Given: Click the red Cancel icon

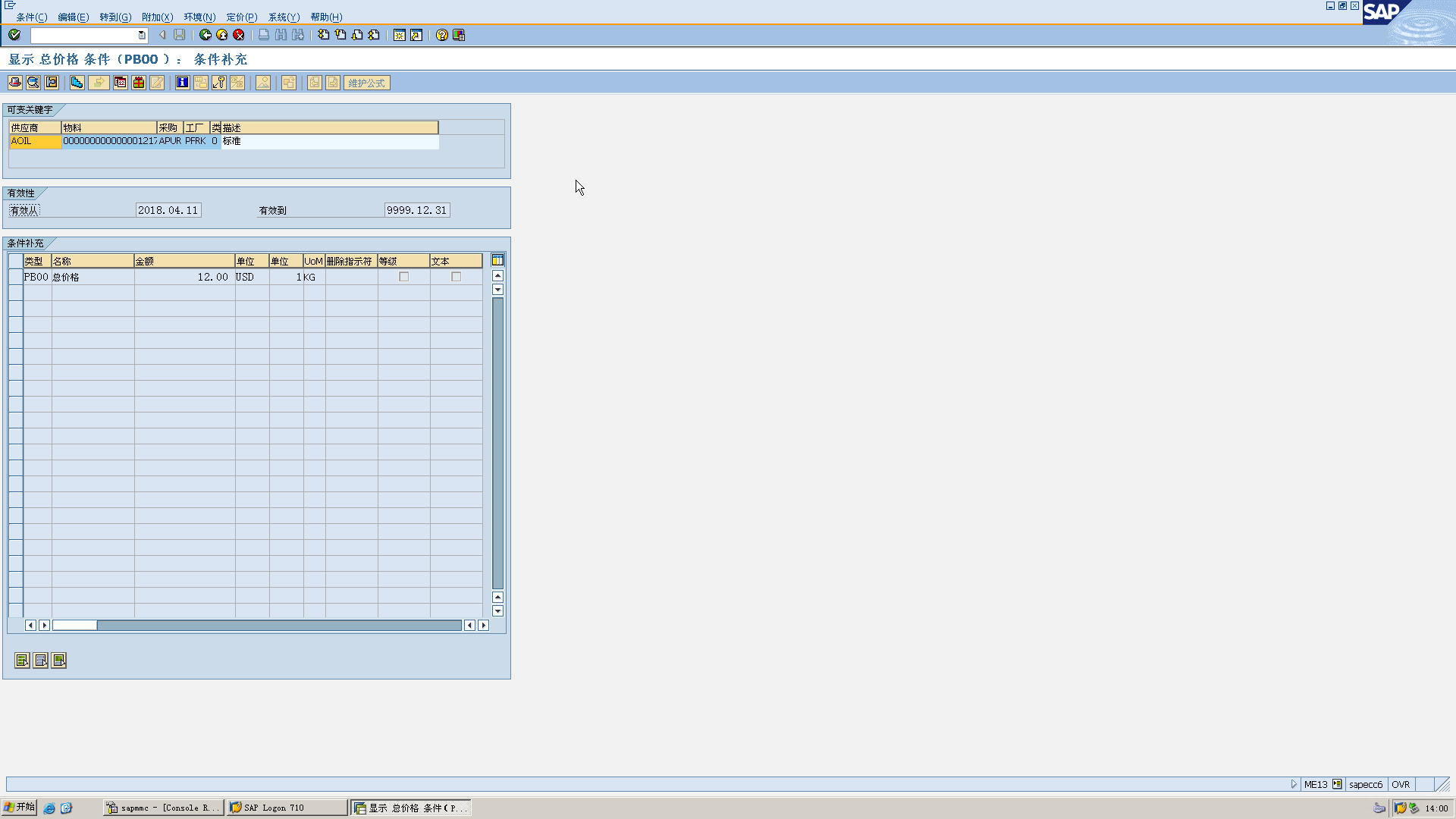Looking at the screenshot, I should pyautogui.click(x=239, y=35).
